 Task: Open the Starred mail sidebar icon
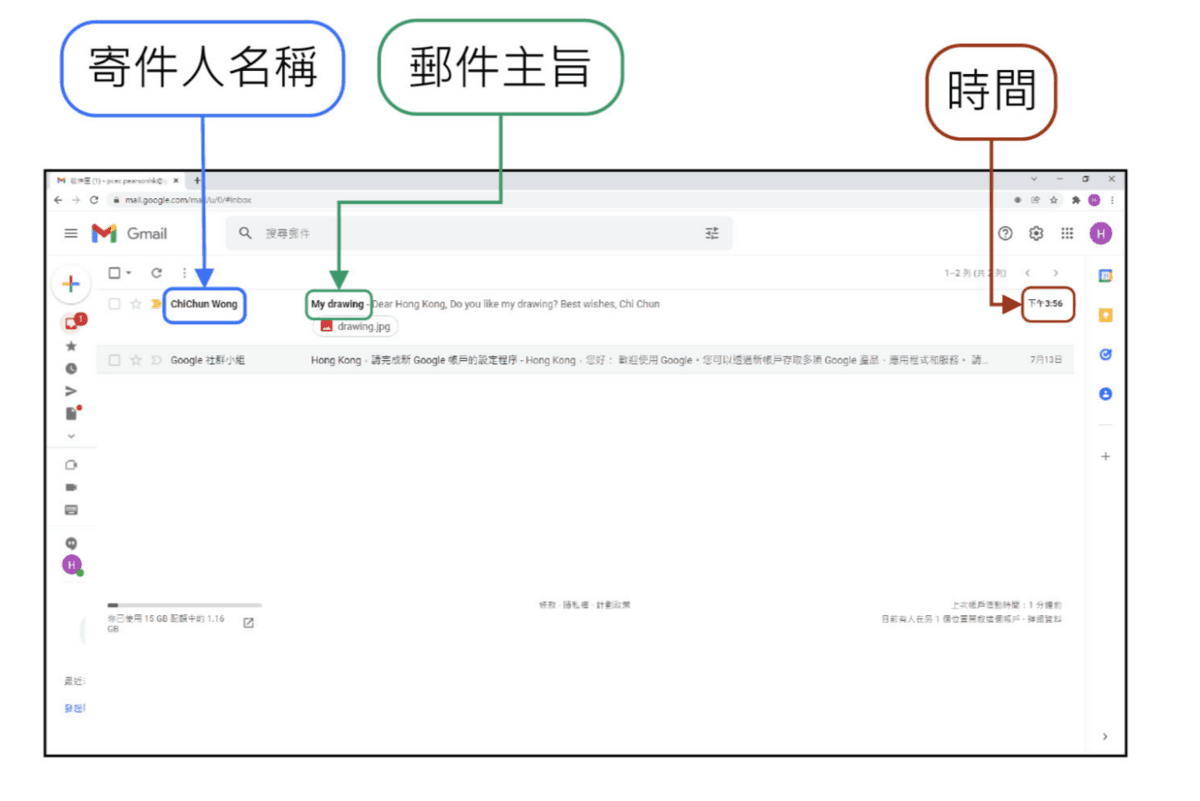pyautogui.click(x=71, y=346)
